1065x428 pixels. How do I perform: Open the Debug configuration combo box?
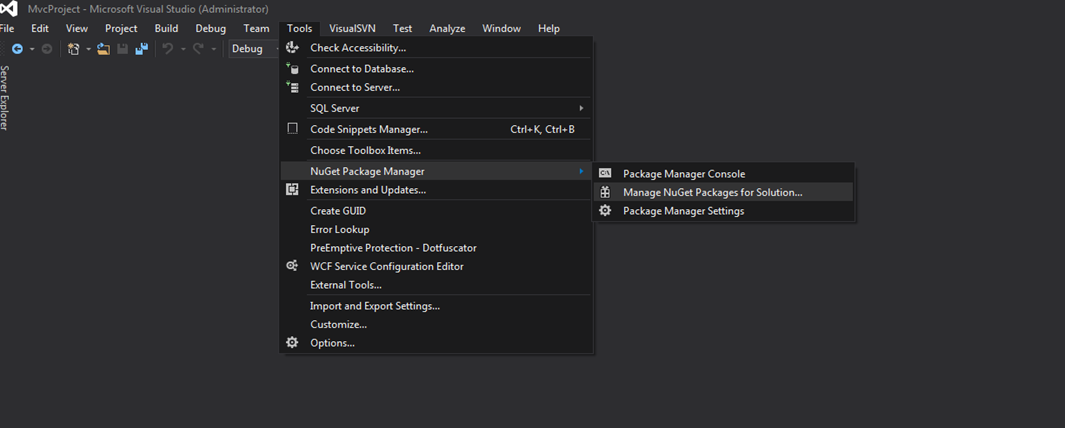coord(255,49)
